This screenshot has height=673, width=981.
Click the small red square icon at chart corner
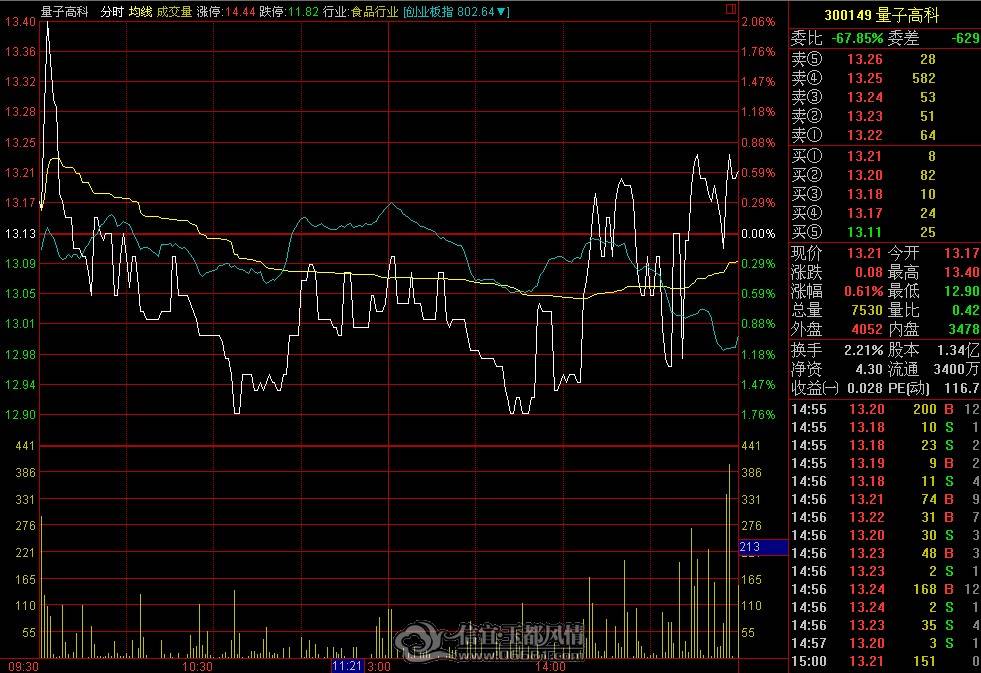(x=730, y=9)
